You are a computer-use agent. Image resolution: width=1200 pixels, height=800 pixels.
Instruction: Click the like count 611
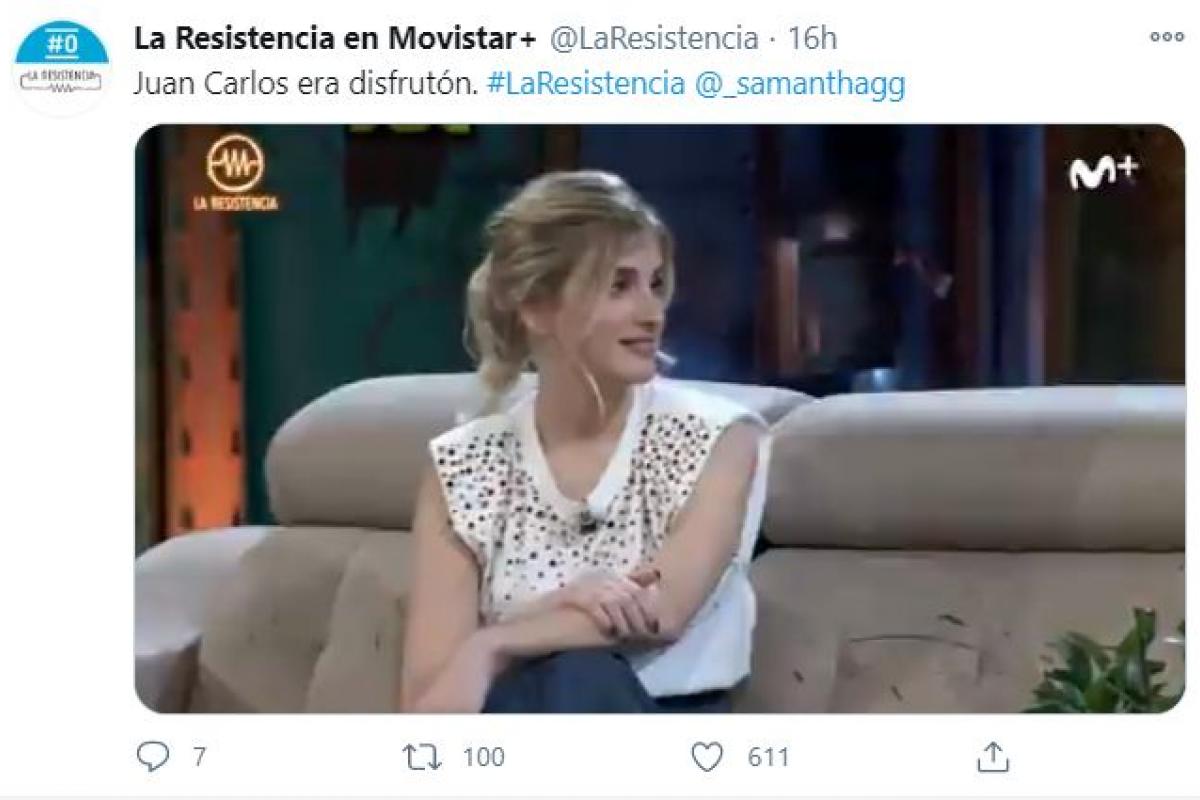click(x=769, y=758)
